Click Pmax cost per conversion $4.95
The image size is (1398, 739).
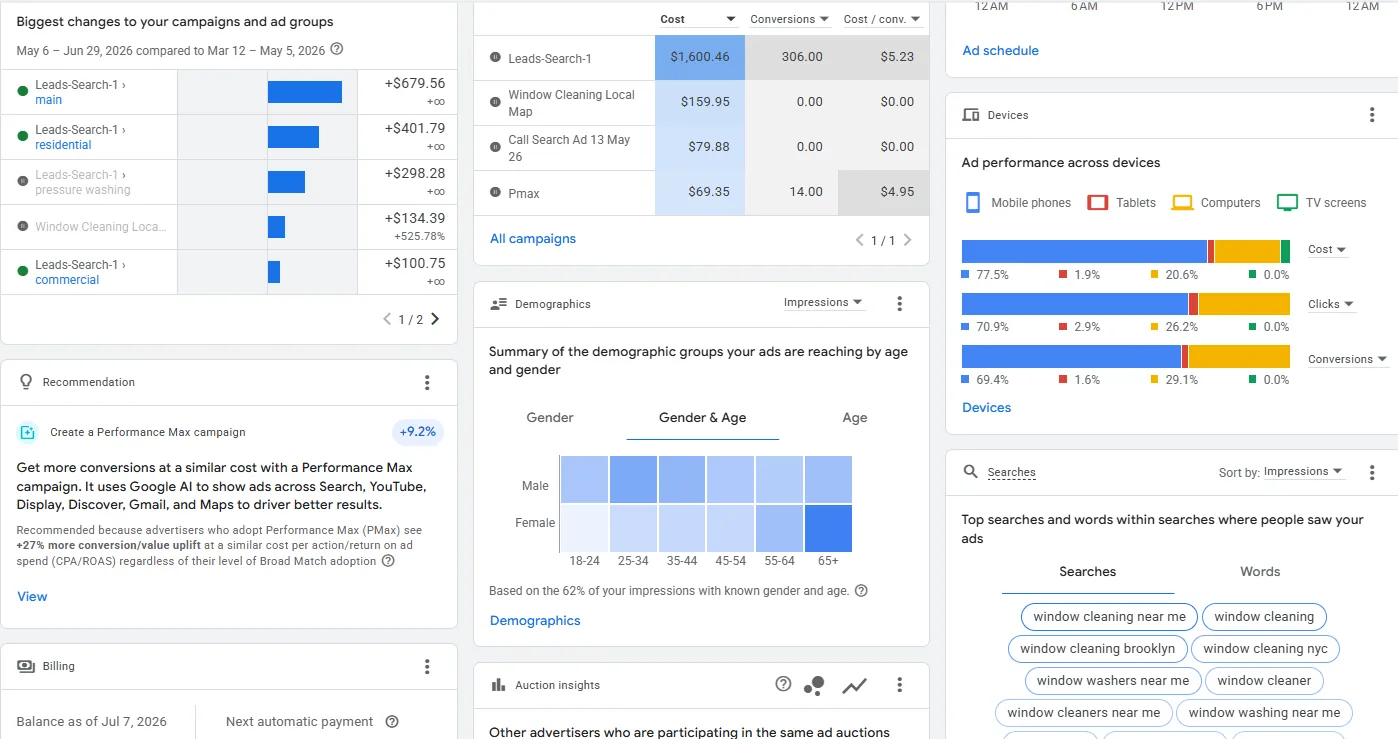point(883,192)
